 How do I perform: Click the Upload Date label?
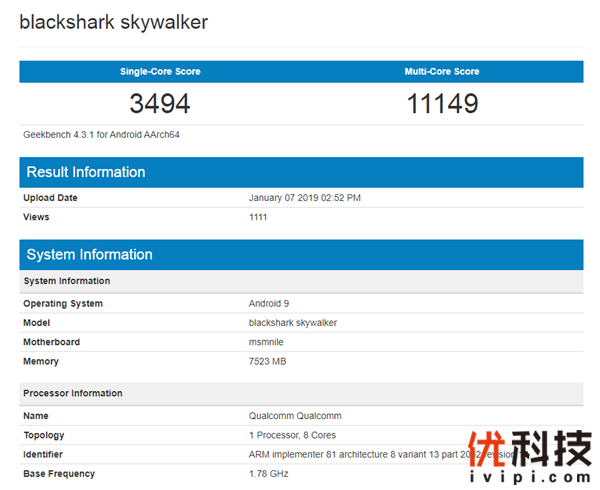coord(51,198)
